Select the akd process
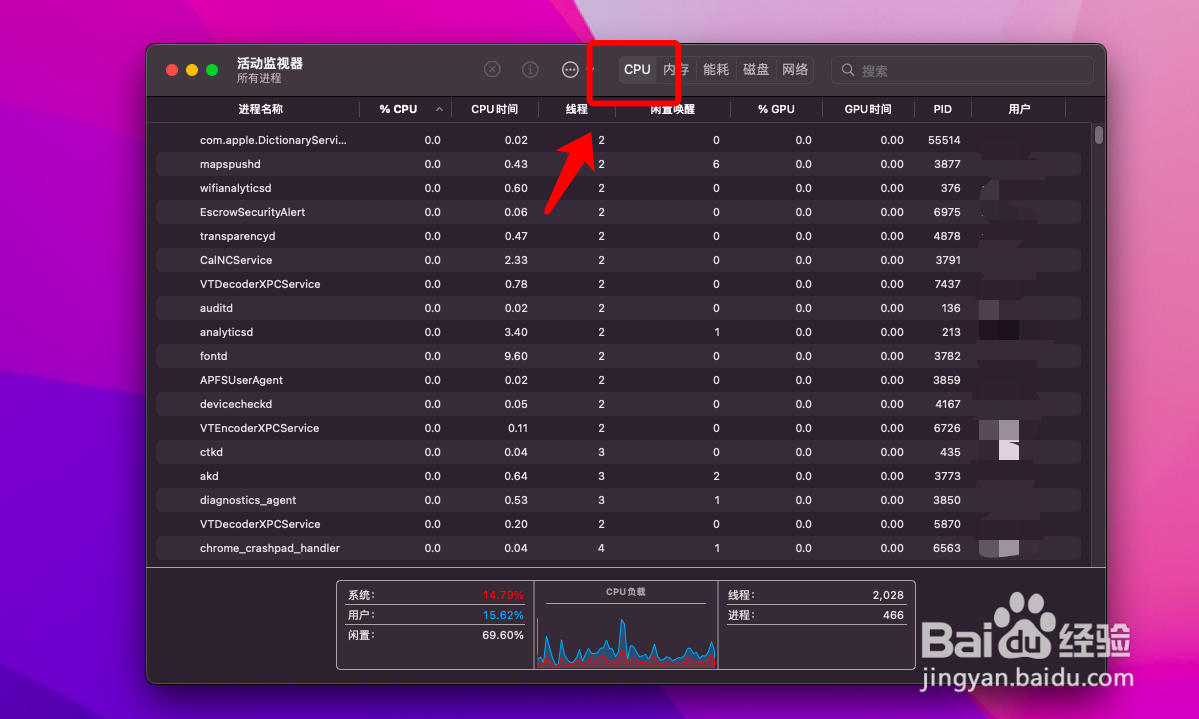Image resolution: width=1199 pixels, height=719 pixels. click(x=618, y=476)
